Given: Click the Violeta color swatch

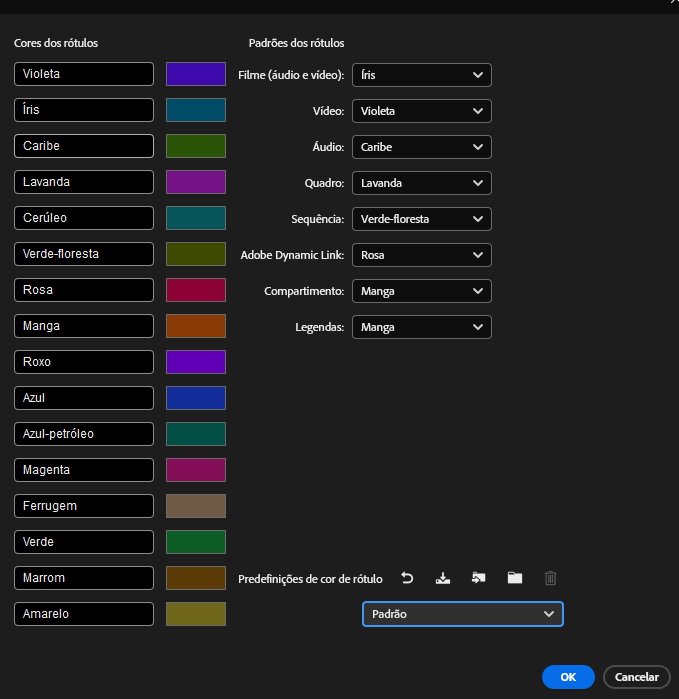Looking at the screenshot, I should 196,74.
